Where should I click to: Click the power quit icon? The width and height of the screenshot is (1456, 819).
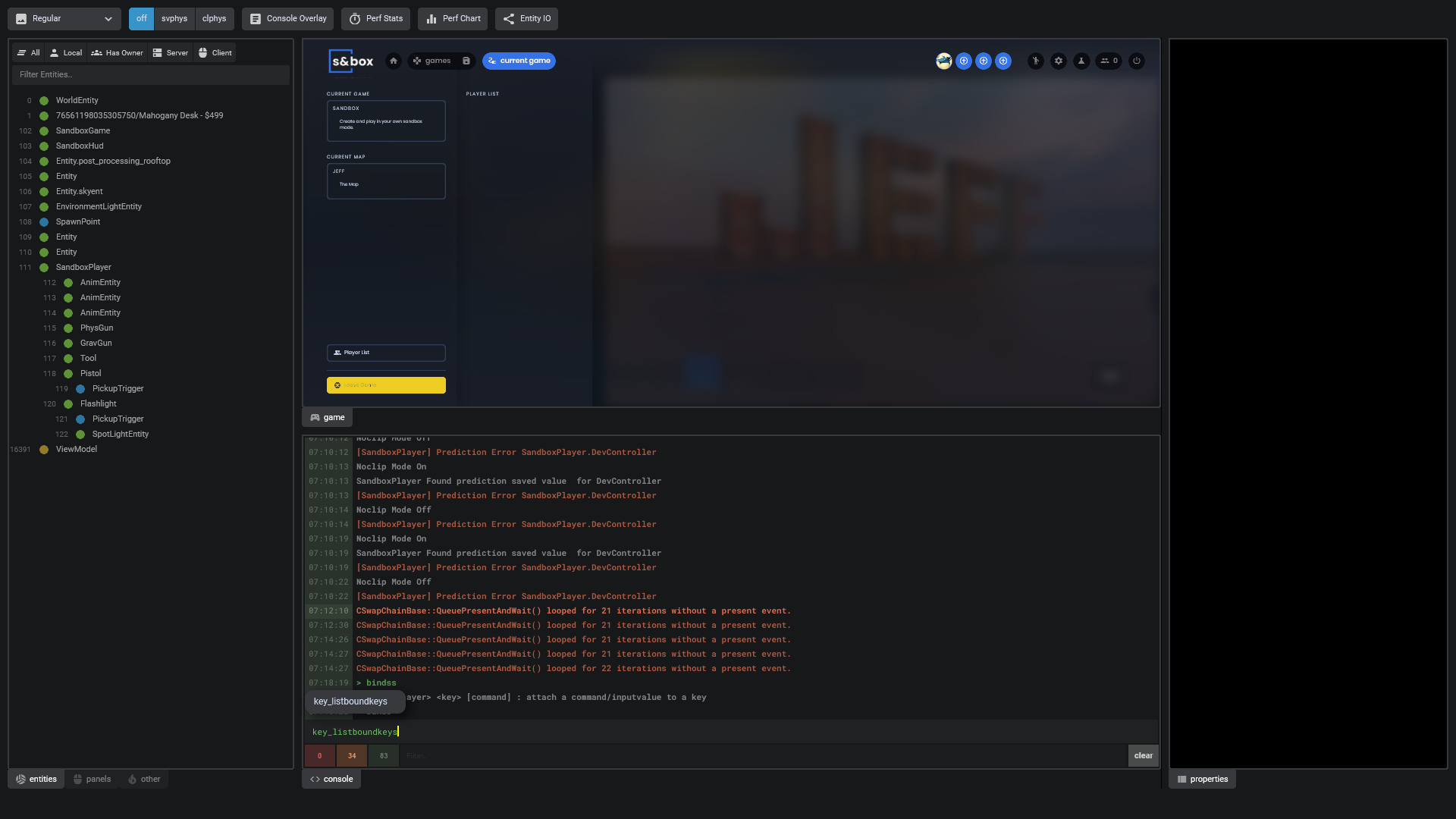coord(1136,61)
